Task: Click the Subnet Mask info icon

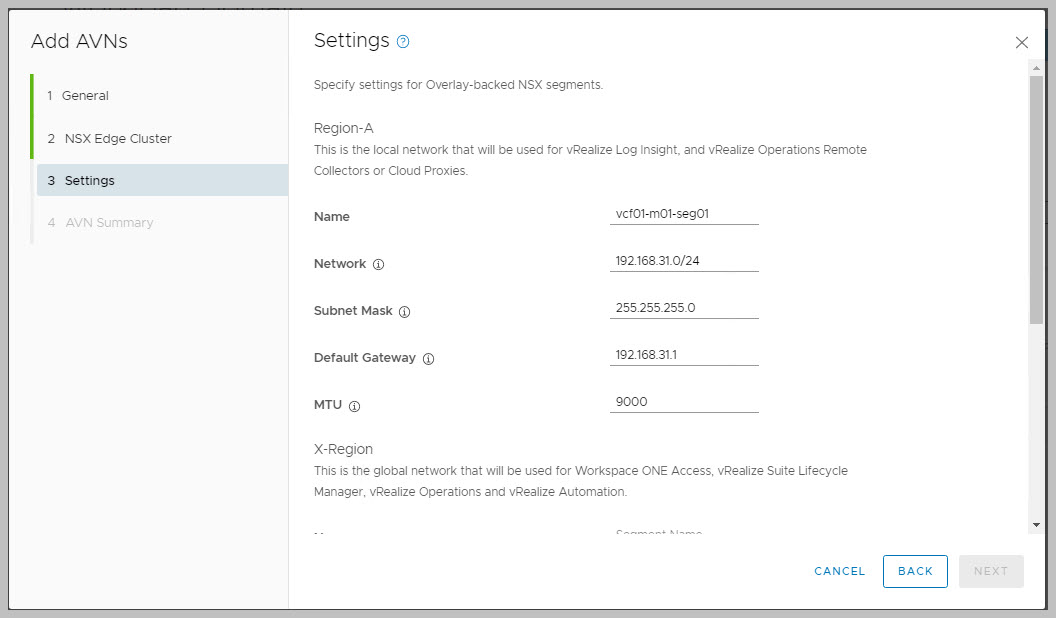Action: [x=404, y=312]
